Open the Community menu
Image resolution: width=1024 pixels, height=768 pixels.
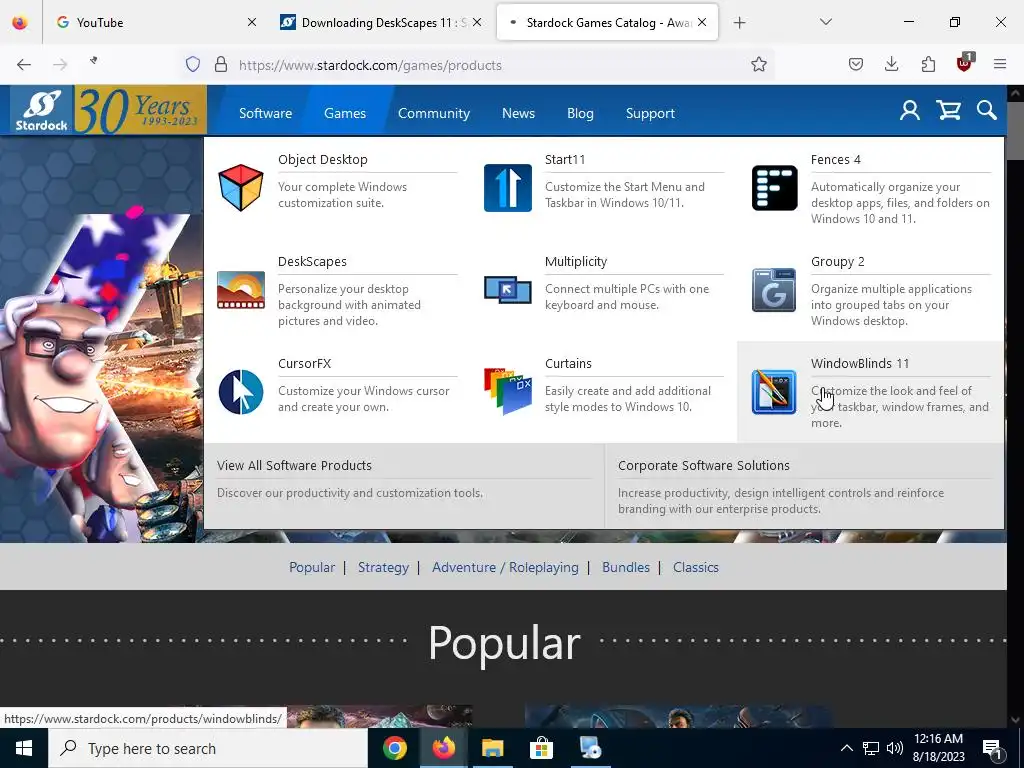(x=434, y=113)
